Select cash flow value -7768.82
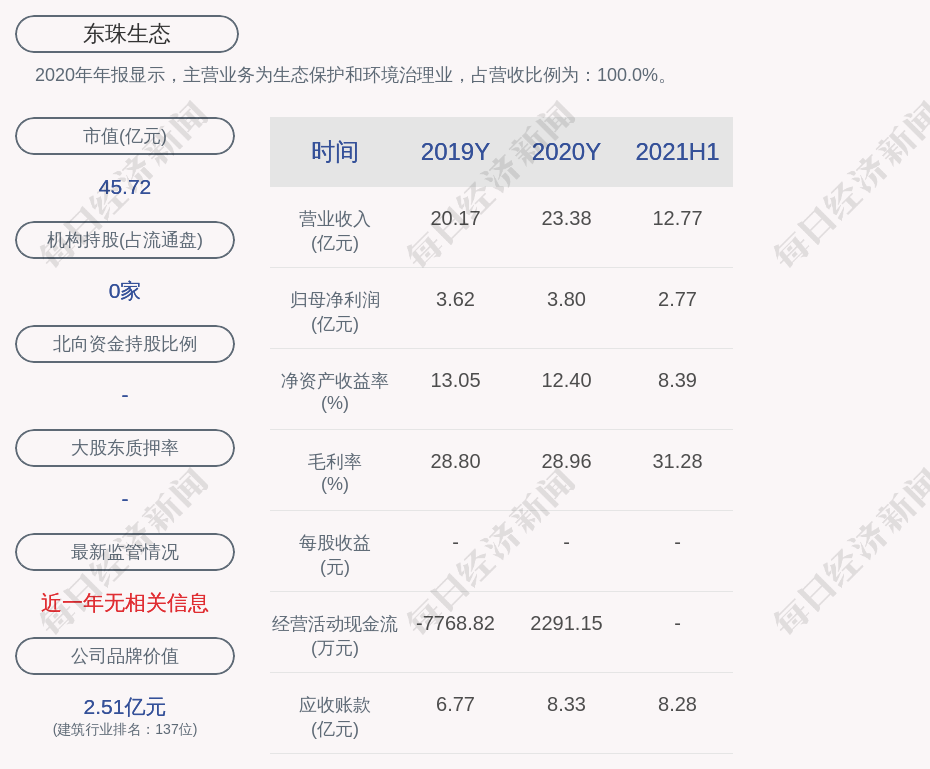 455,623
